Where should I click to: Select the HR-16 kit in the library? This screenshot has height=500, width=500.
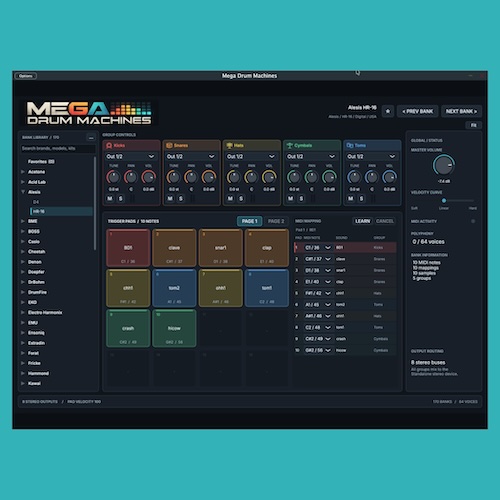click(x=61, y=211)
